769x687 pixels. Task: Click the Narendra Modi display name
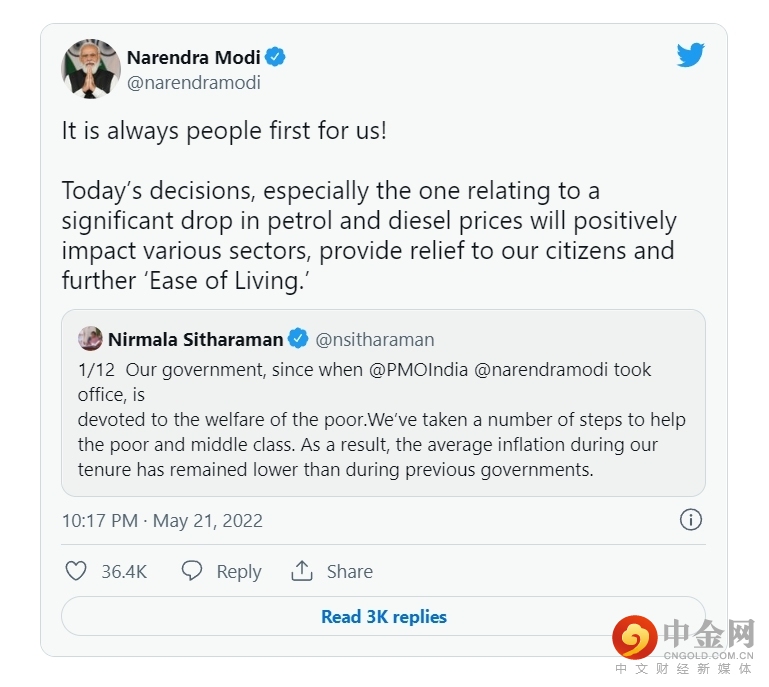(x=193, y=57)
